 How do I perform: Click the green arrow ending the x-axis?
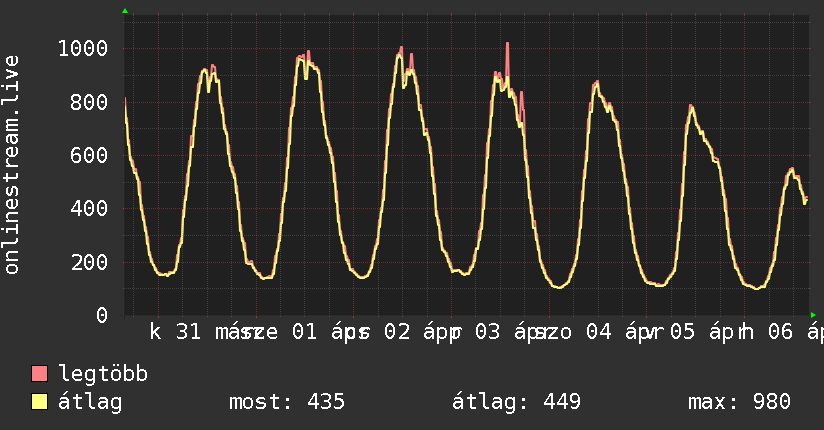tap(814, 315)
